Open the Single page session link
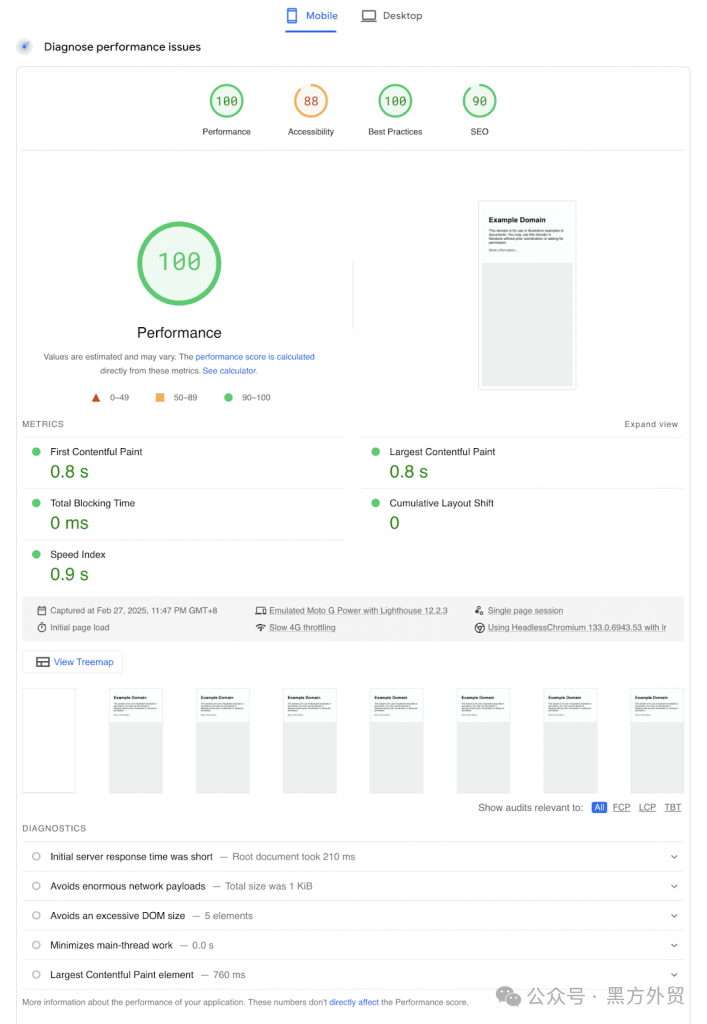707x1024 pixels. point(526,611)
